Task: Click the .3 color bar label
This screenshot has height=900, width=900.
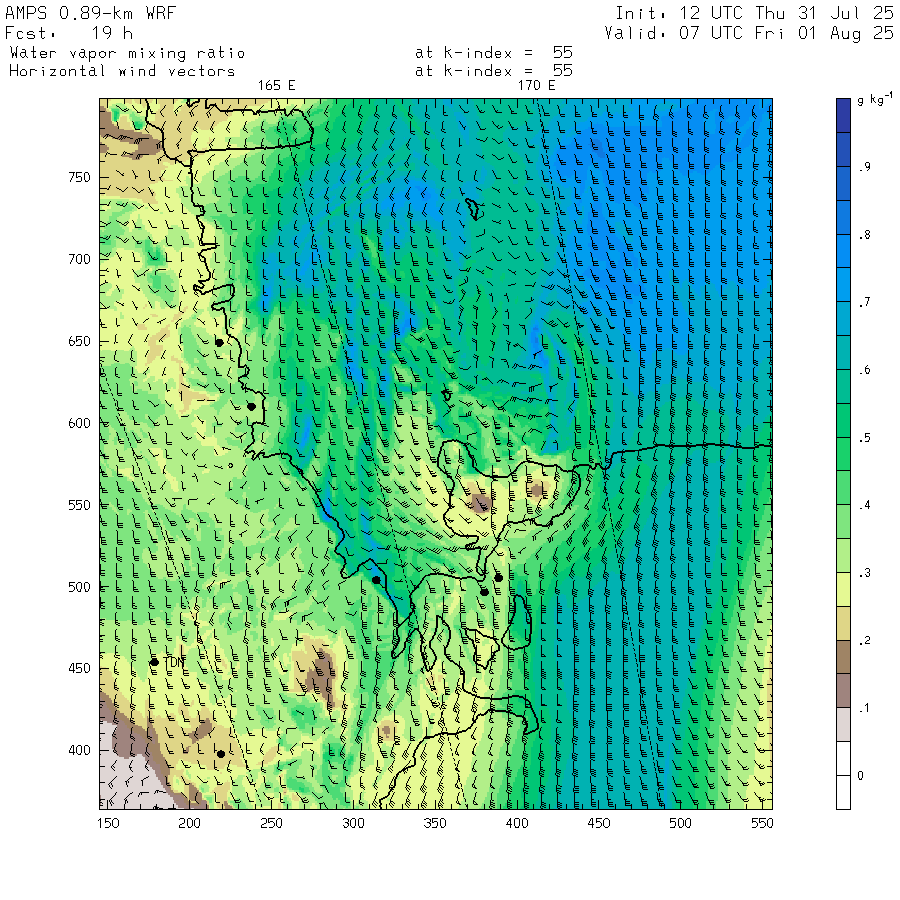Action: 865,573
